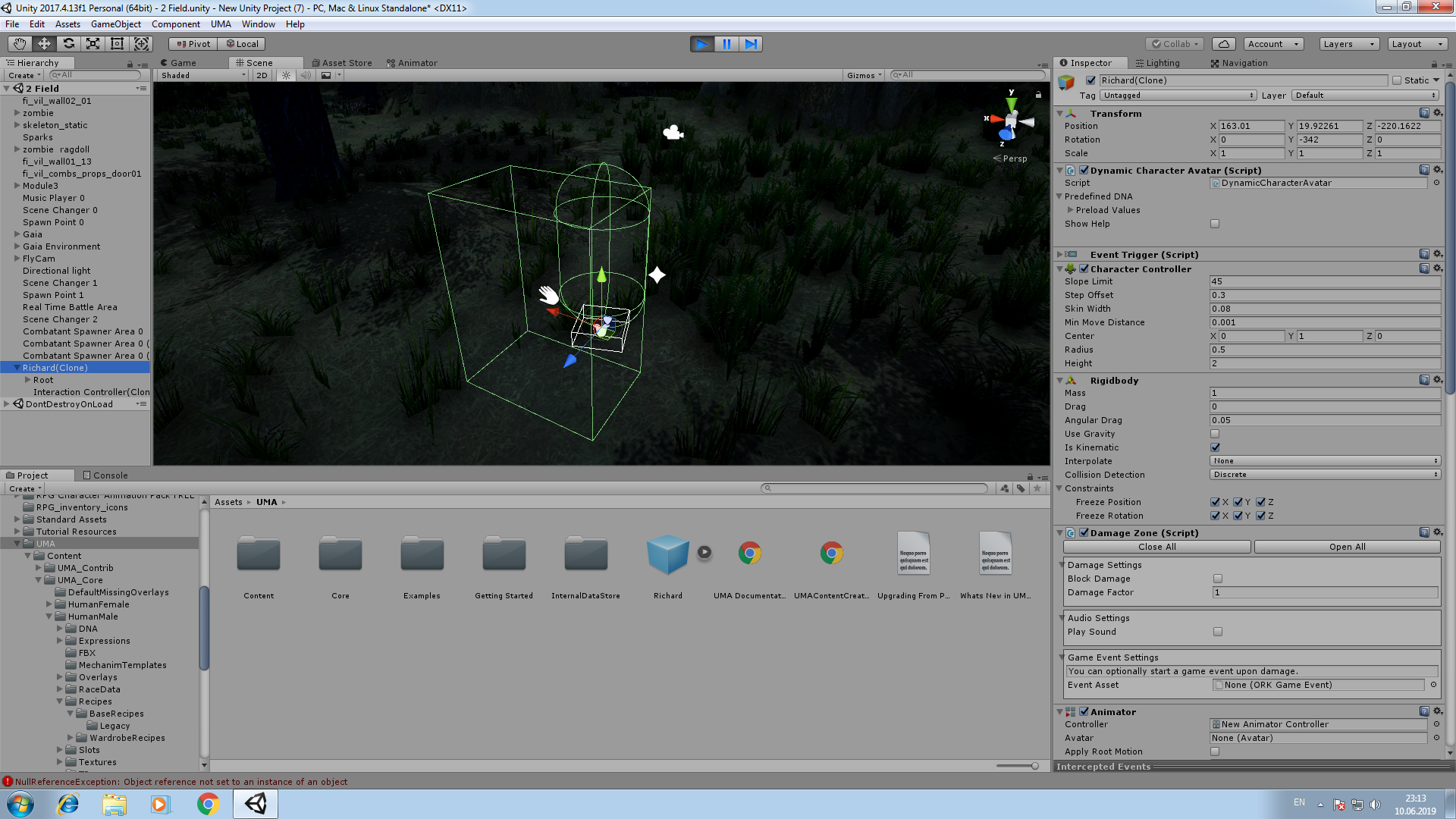Screen dimensions: 1456x819
Task: Open Layout dropdown in toolbar
Action: coord(1417,44)
